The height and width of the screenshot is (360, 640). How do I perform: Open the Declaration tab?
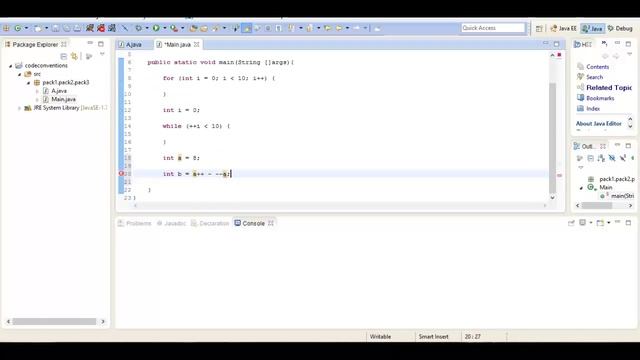coord(210,223)
